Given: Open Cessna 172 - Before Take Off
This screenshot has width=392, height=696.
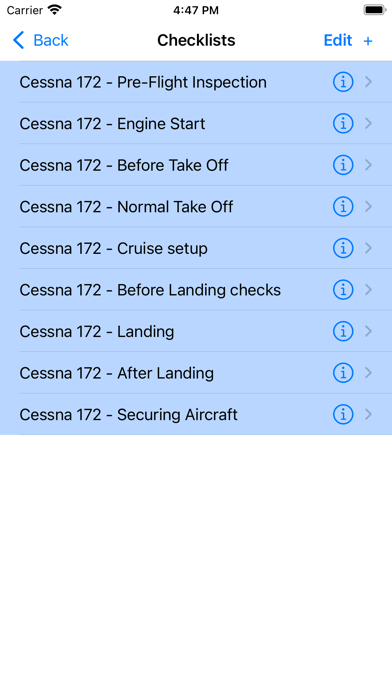Looking at the screenshot, I should pos(196,165).
